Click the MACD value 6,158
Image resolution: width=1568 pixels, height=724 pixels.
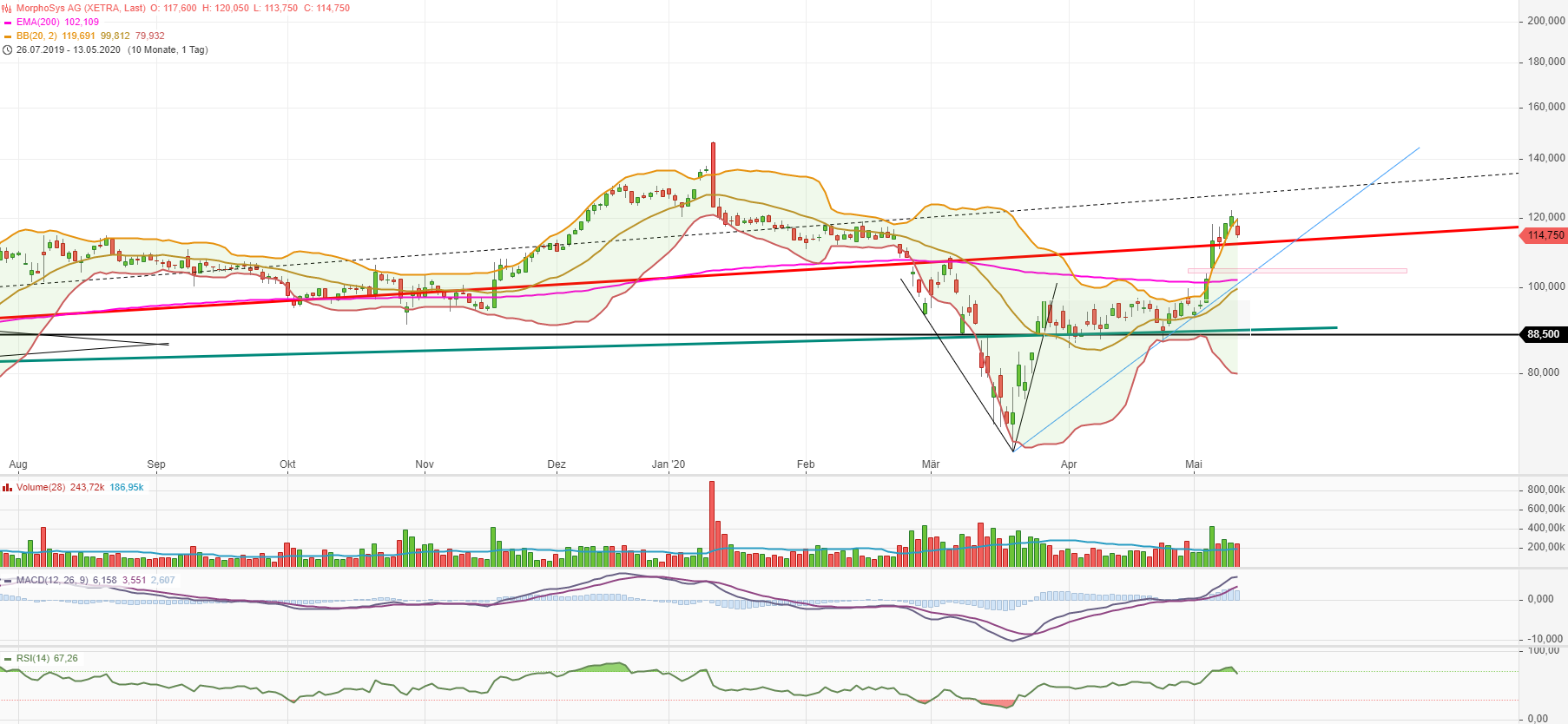coord(104,580)
